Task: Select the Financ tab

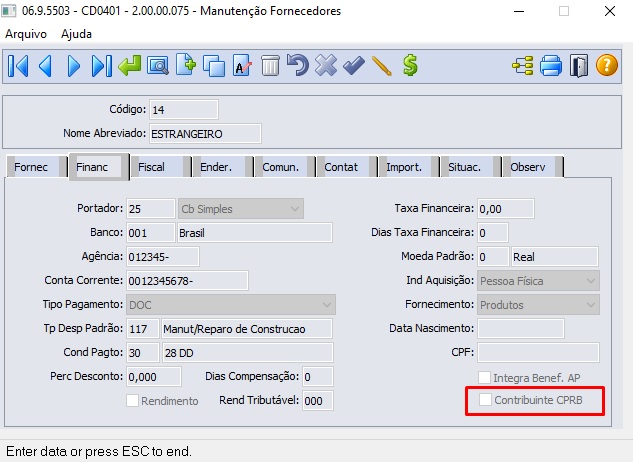Action: (99, 167)
